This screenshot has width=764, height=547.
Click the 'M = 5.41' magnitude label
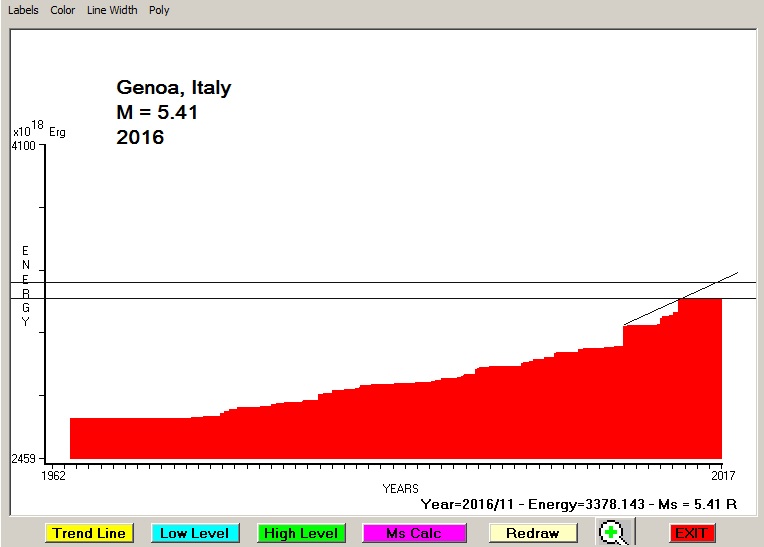tap(157, 113)
